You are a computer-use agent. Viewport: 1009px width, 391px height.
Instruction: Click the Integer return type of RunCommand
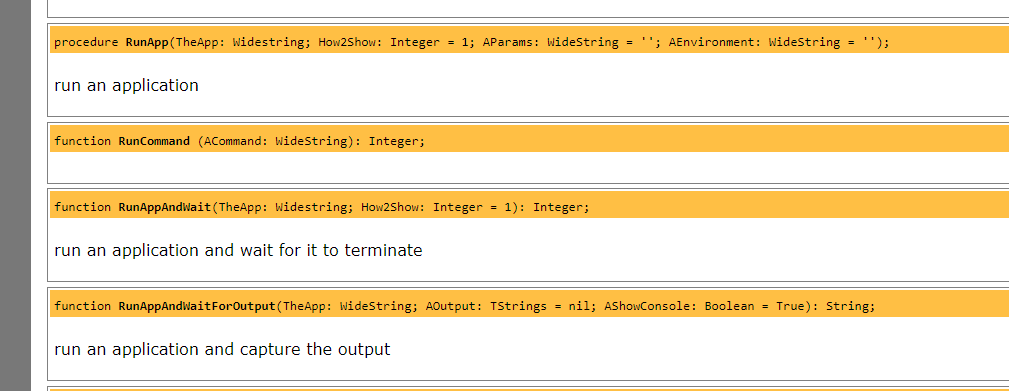coord(394,141)
